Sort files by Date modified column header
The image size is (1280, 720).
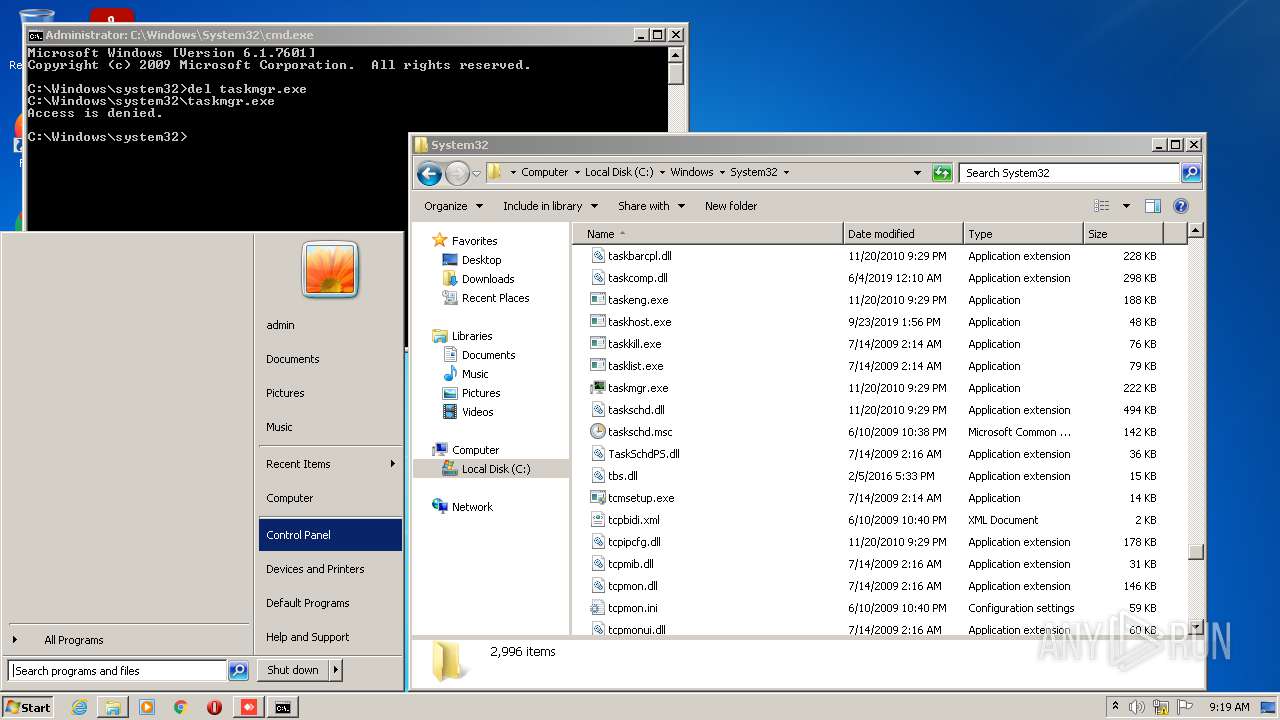(903, 234)
